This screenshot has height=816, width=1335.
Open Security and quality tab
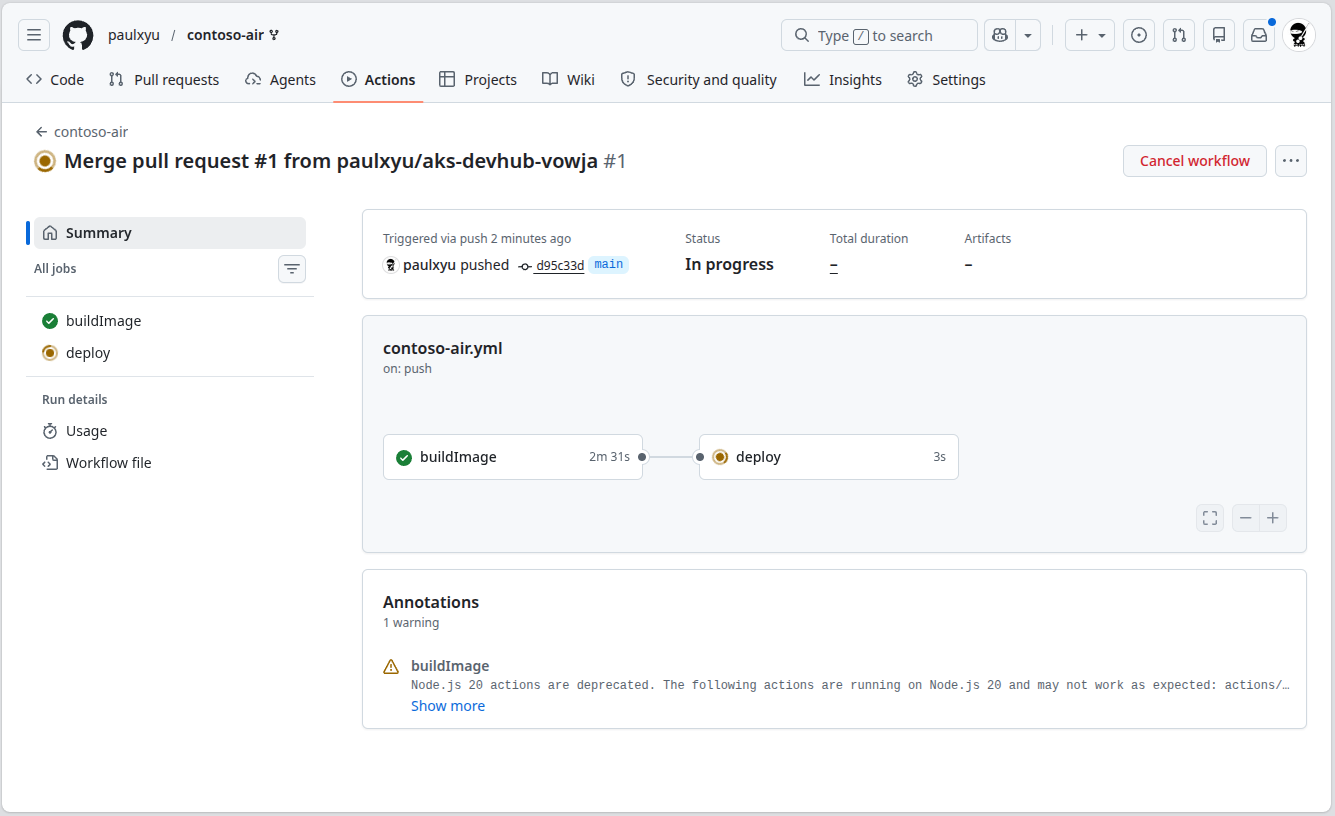click(699, 79)
